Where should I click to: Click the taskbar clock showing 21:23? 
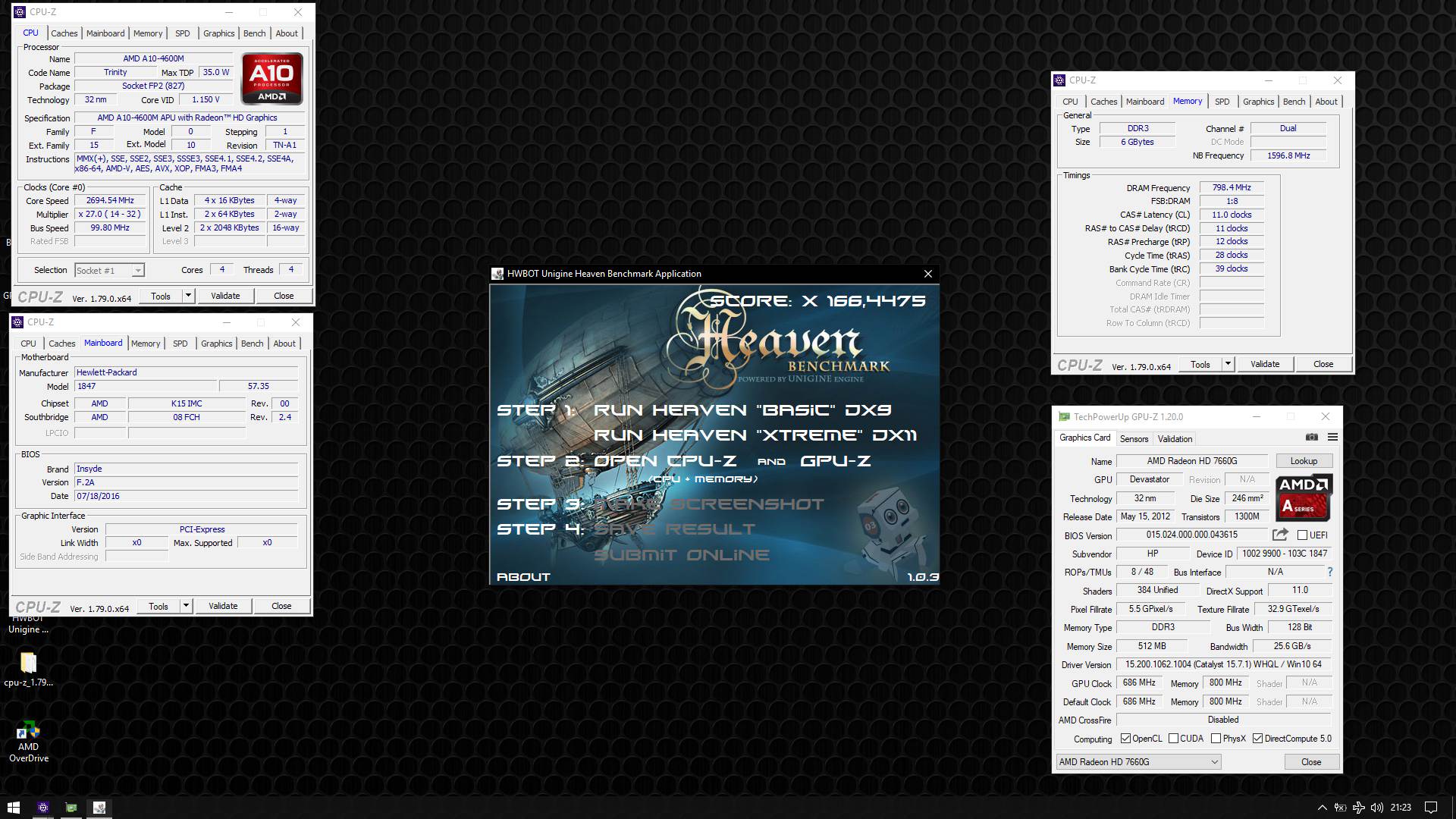(1401, 808)
